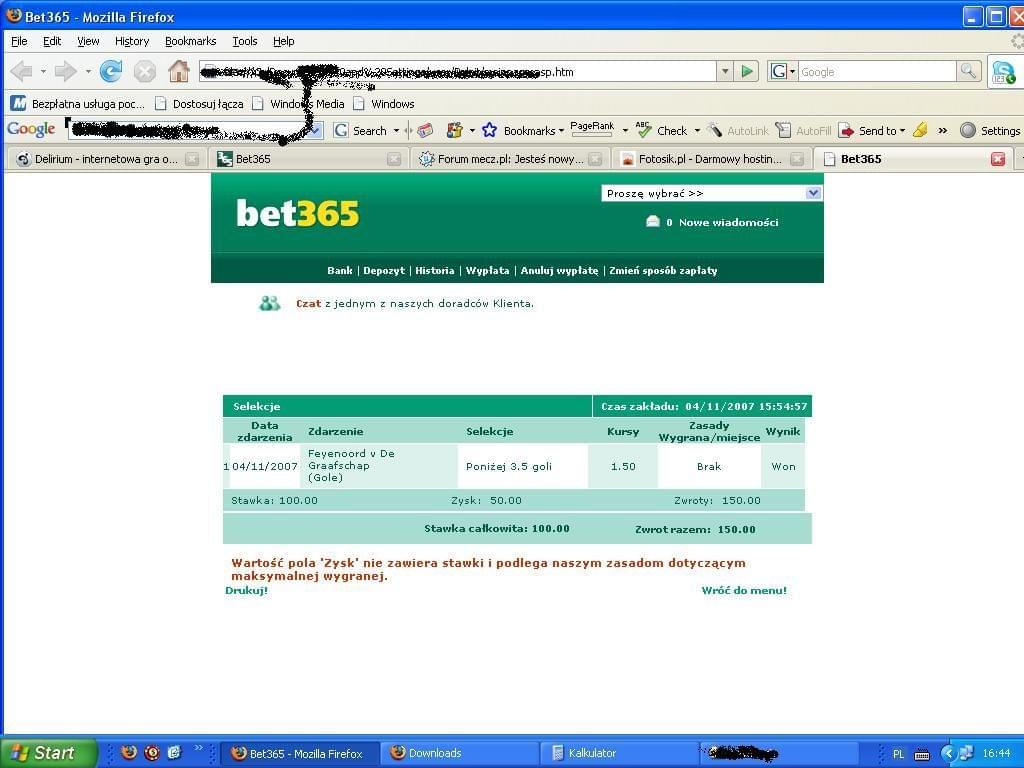Open the PageRank dropdown arrow

625,131
